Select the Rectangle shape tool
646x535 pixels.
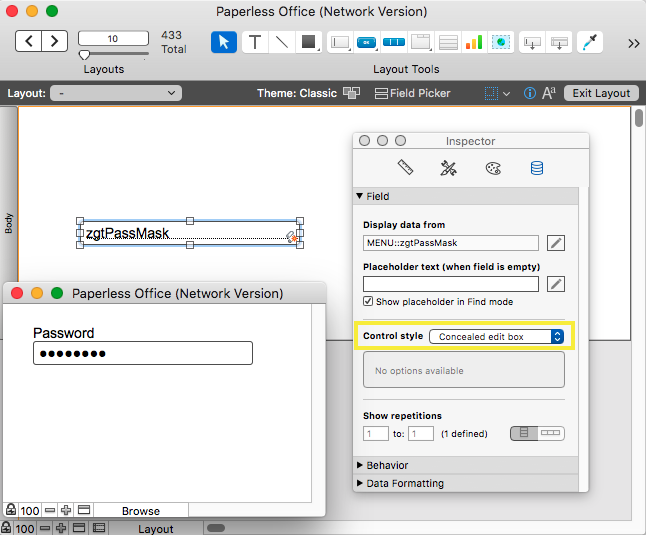(x=308, y=42)
